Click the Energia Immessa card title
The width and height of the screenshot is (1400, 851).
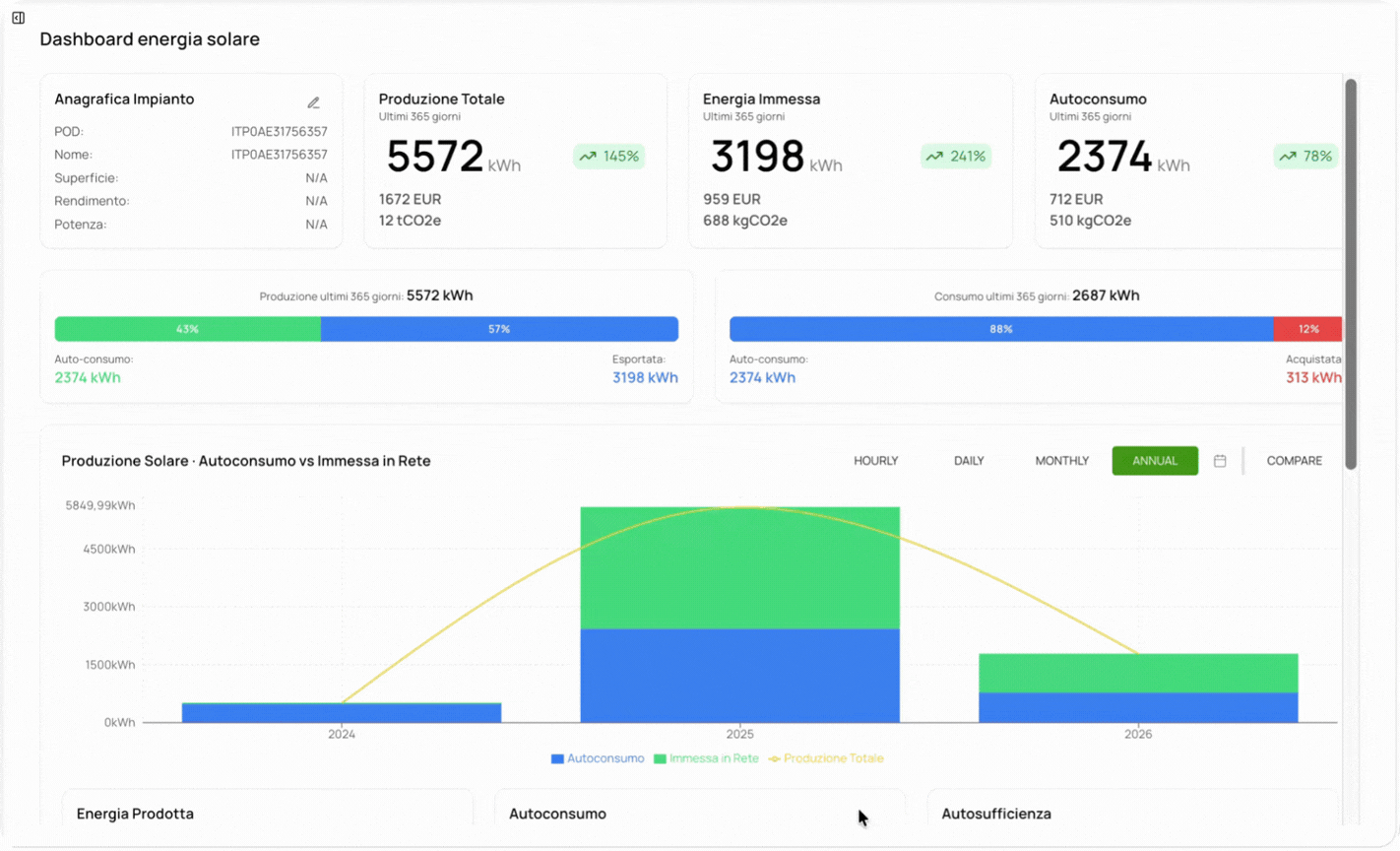click(x=761, y=98)
